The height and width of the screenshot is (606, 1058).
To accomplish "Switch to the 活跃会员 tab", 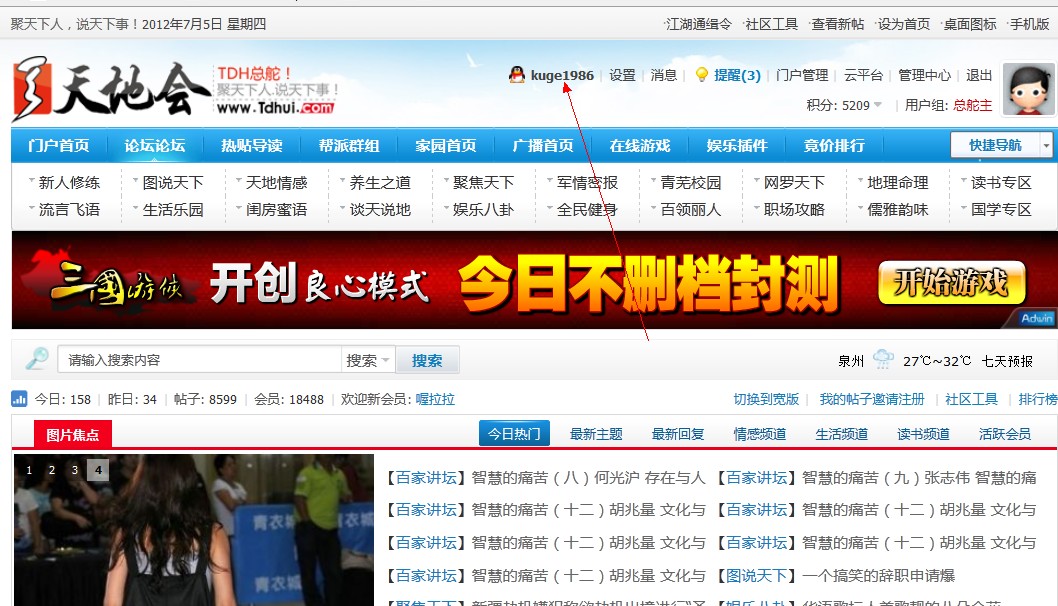I will 1005,434.
